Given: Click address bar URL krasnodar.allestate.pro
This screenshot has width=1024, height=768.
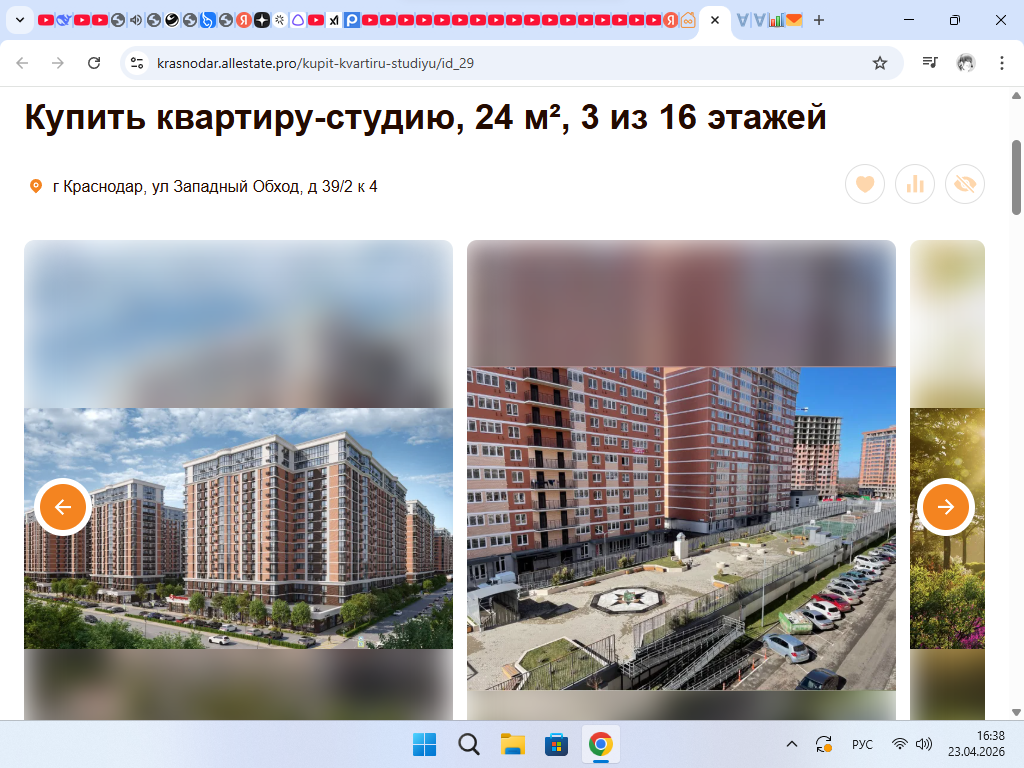Looking at the screenshot, I should point(315,63).
